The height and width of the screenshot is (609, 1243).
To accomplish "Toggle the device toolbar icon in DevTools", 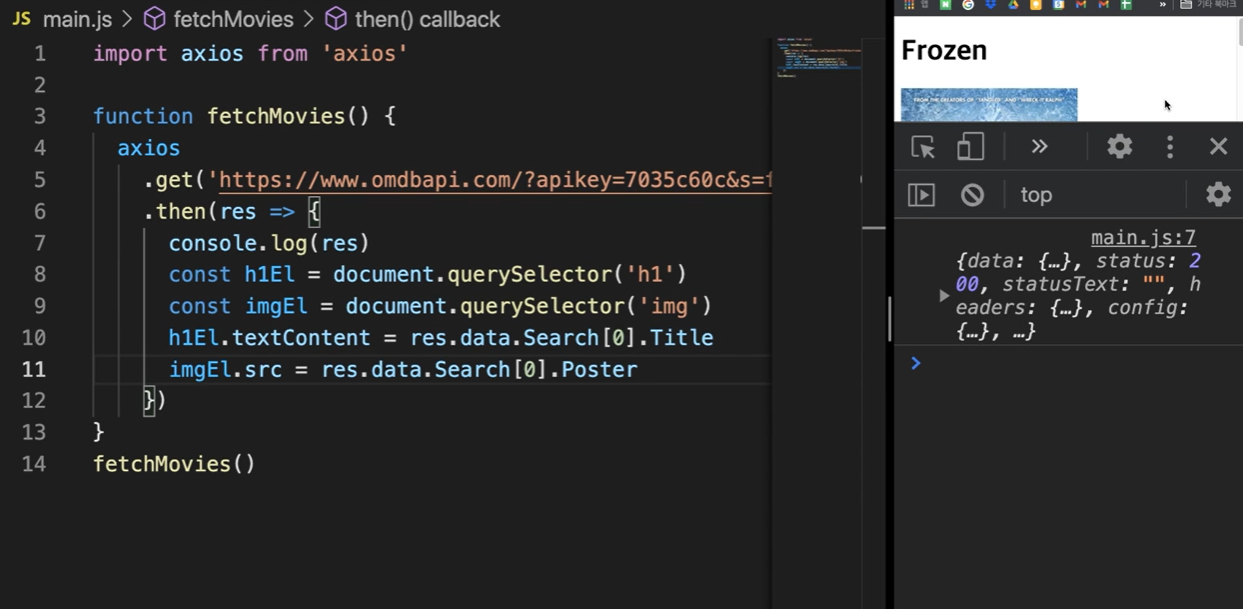I will [970, 147].
